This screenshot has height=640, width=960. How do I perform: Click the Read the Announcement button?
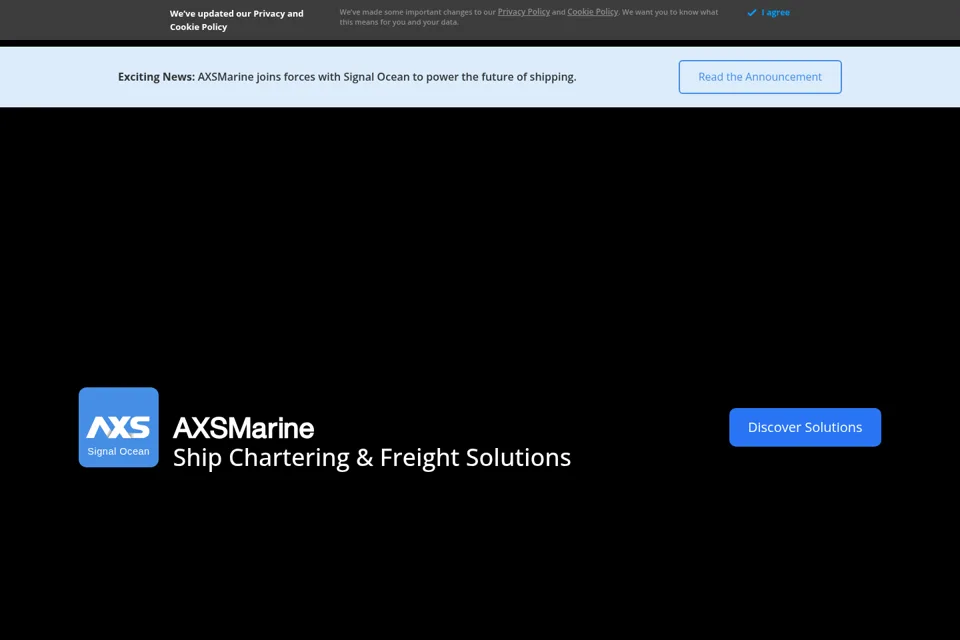tap(760, 77)
